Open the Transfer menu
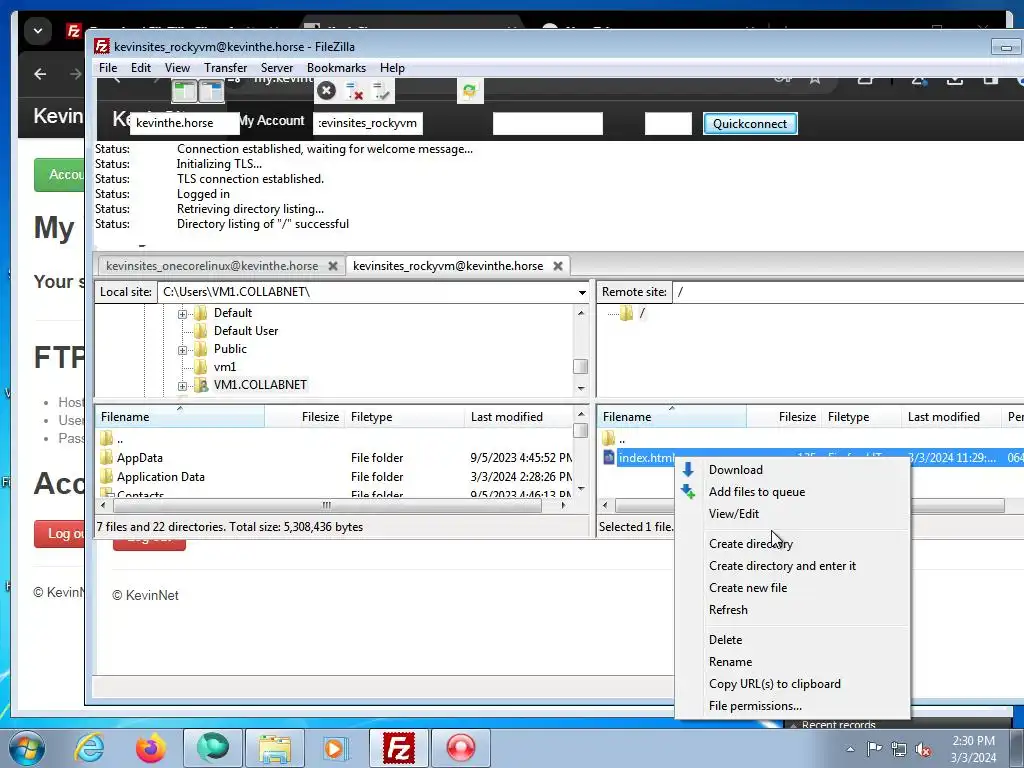 [225, 68]
